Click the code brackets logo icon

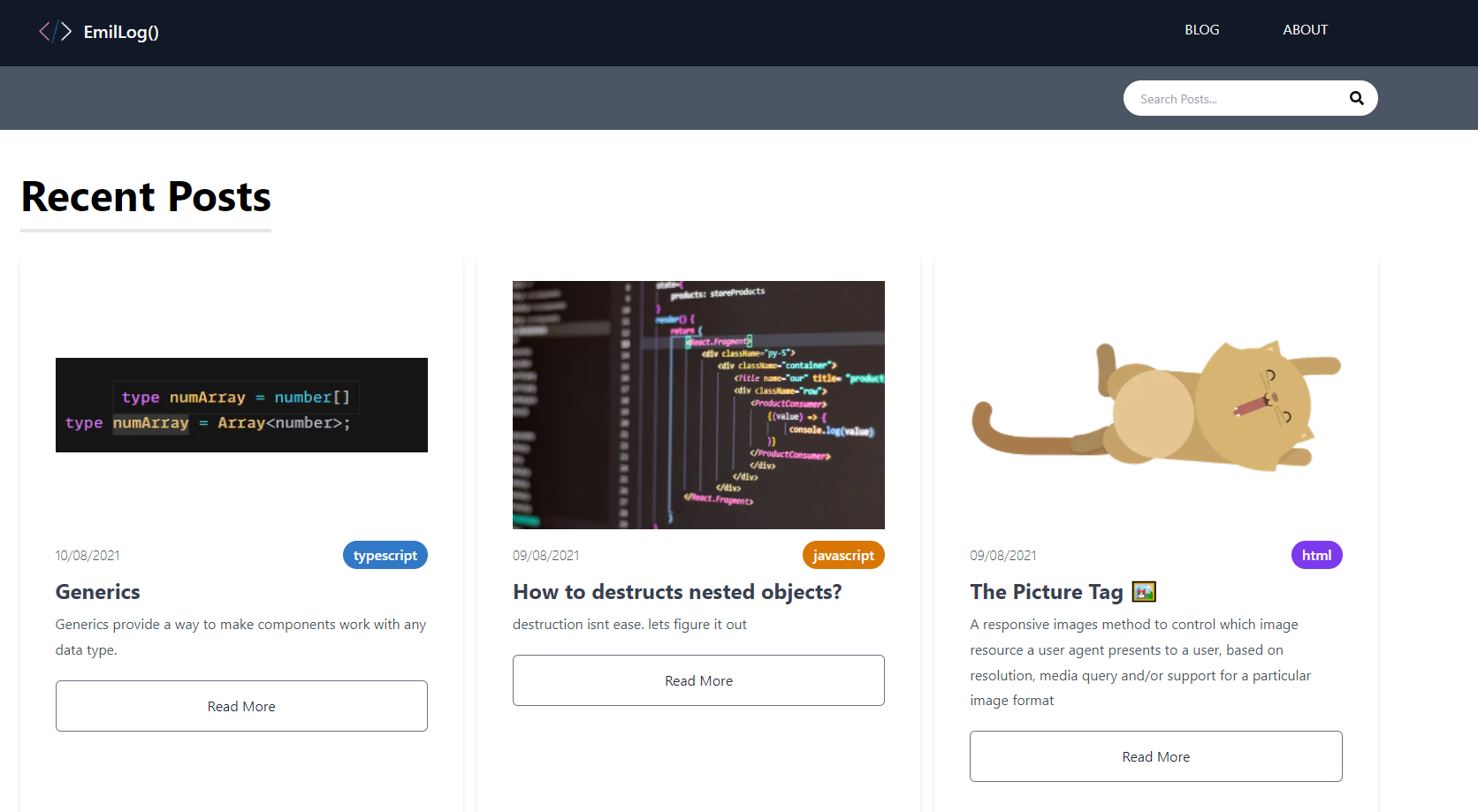[54, 32]
